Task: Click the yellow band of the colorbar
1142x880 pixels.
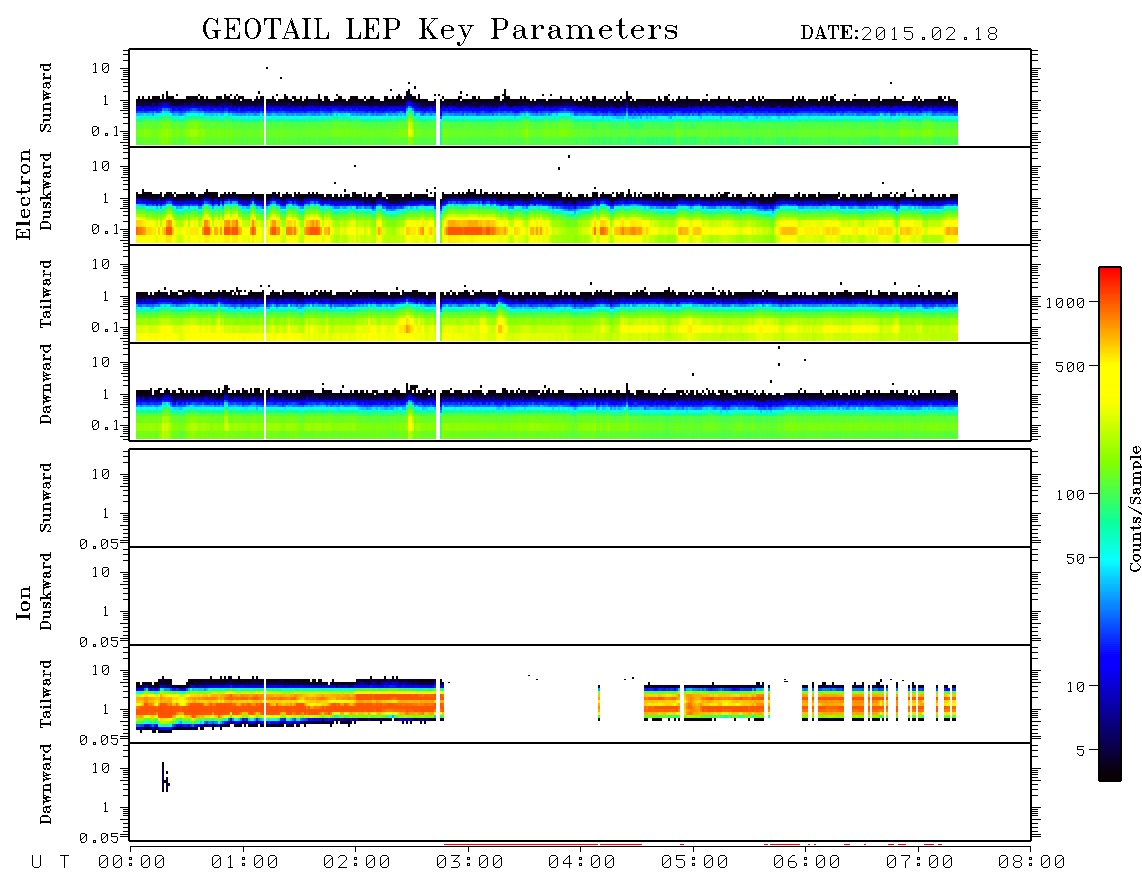Action: pyautogui.click(x=1110, y=379)
